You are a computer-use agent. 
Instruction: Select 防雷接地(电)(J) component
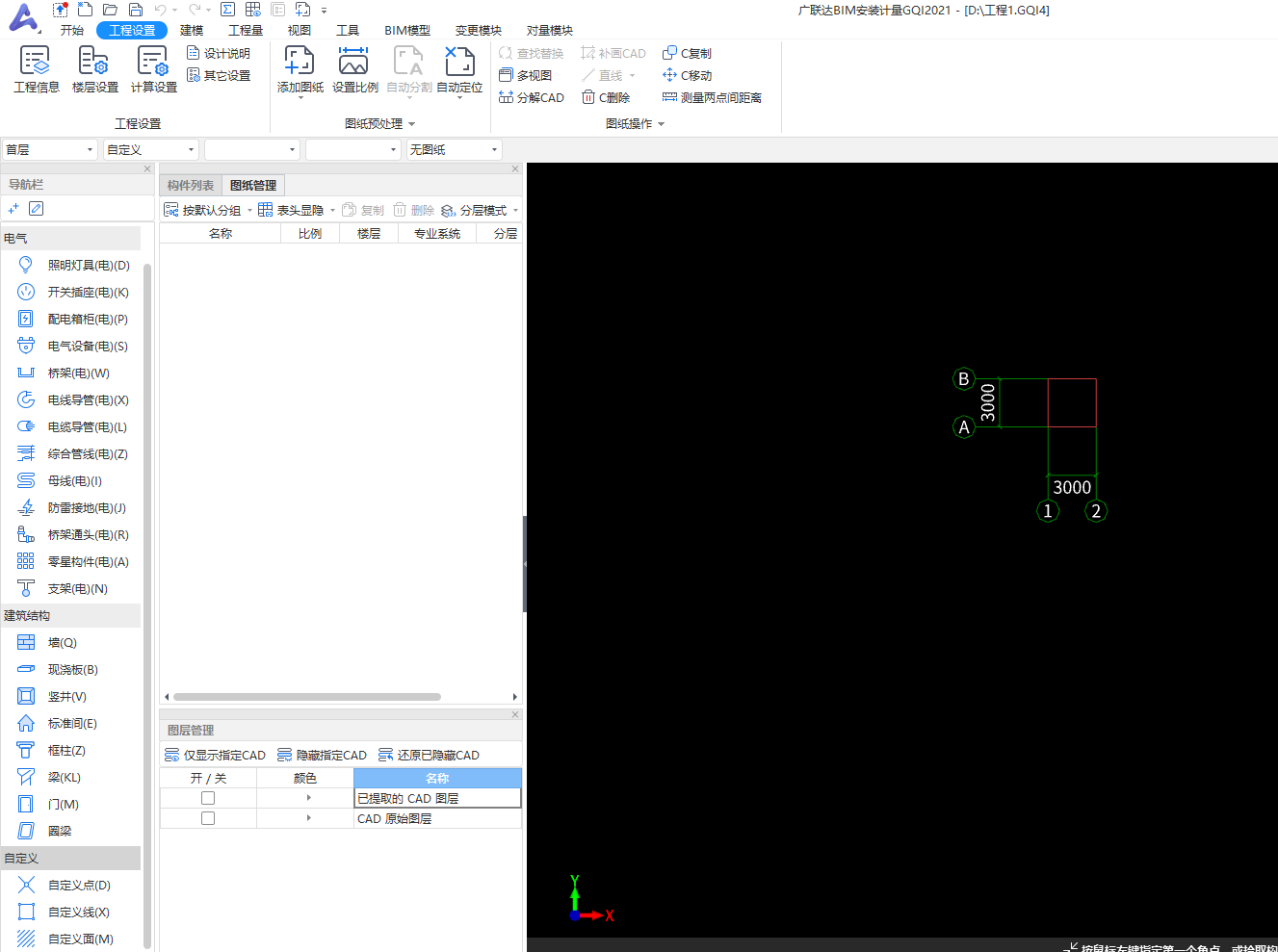[x=73, y=507]
